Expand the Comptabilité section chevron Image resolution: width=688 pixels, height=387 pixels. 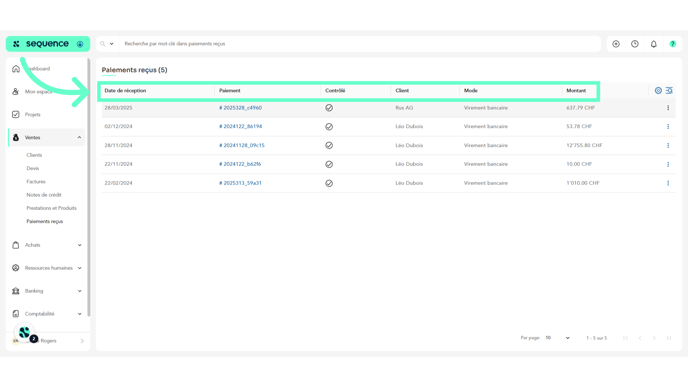point(79,314)
